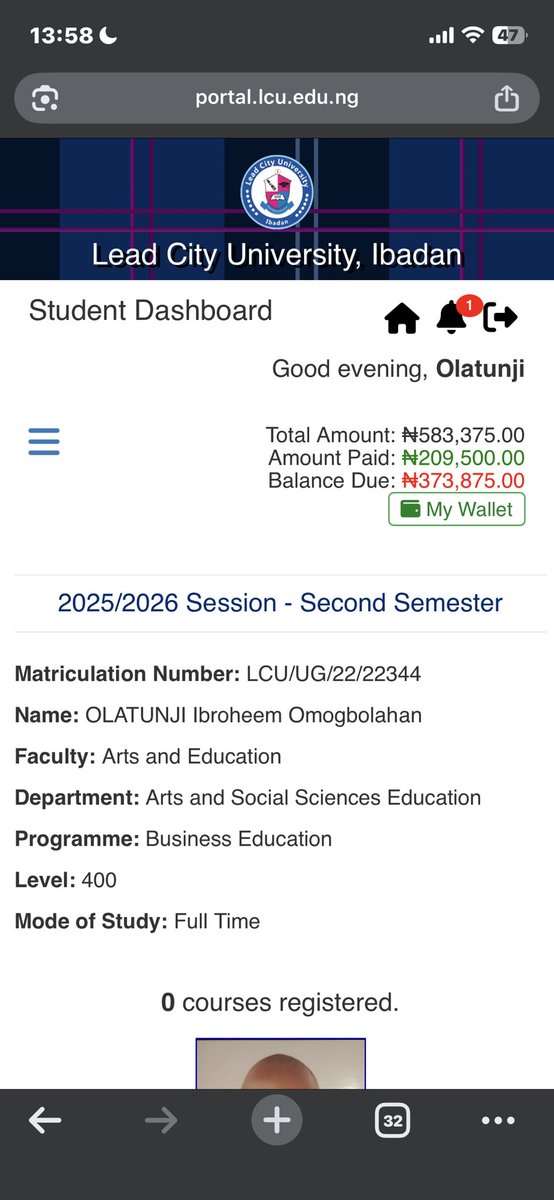
Task: Show the 32 open tabs switcher
Action: pyautogui.click(x=393, y=1121)
